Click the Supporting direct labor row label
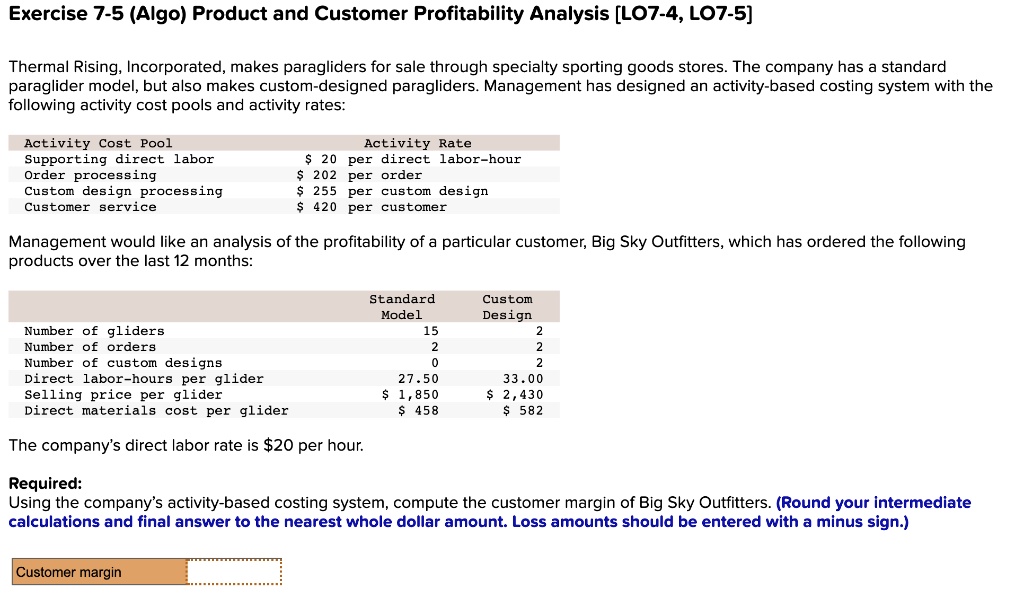This screenshot has height=615, width=1024. point(119,159)
